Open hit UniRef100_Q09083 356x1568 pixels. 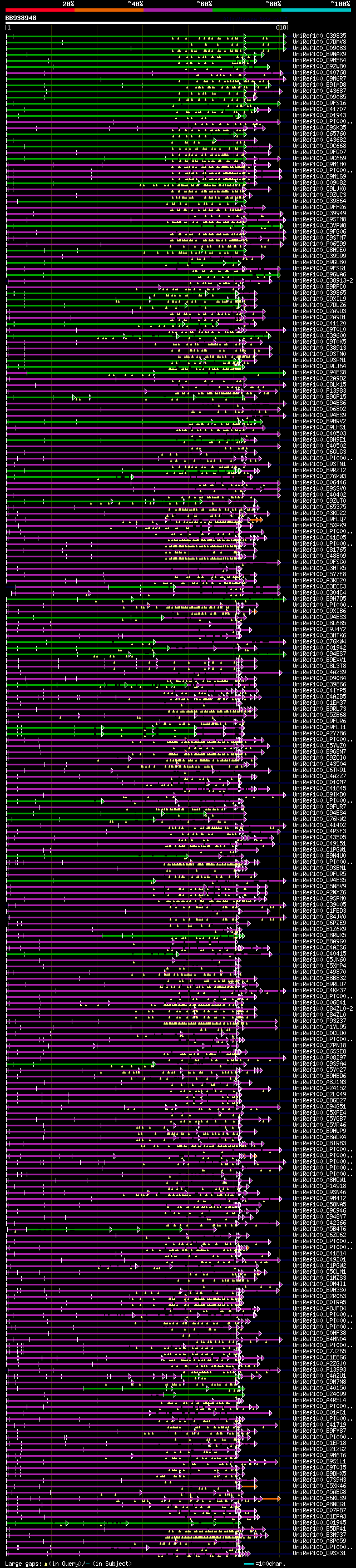(x=319, y=48)
